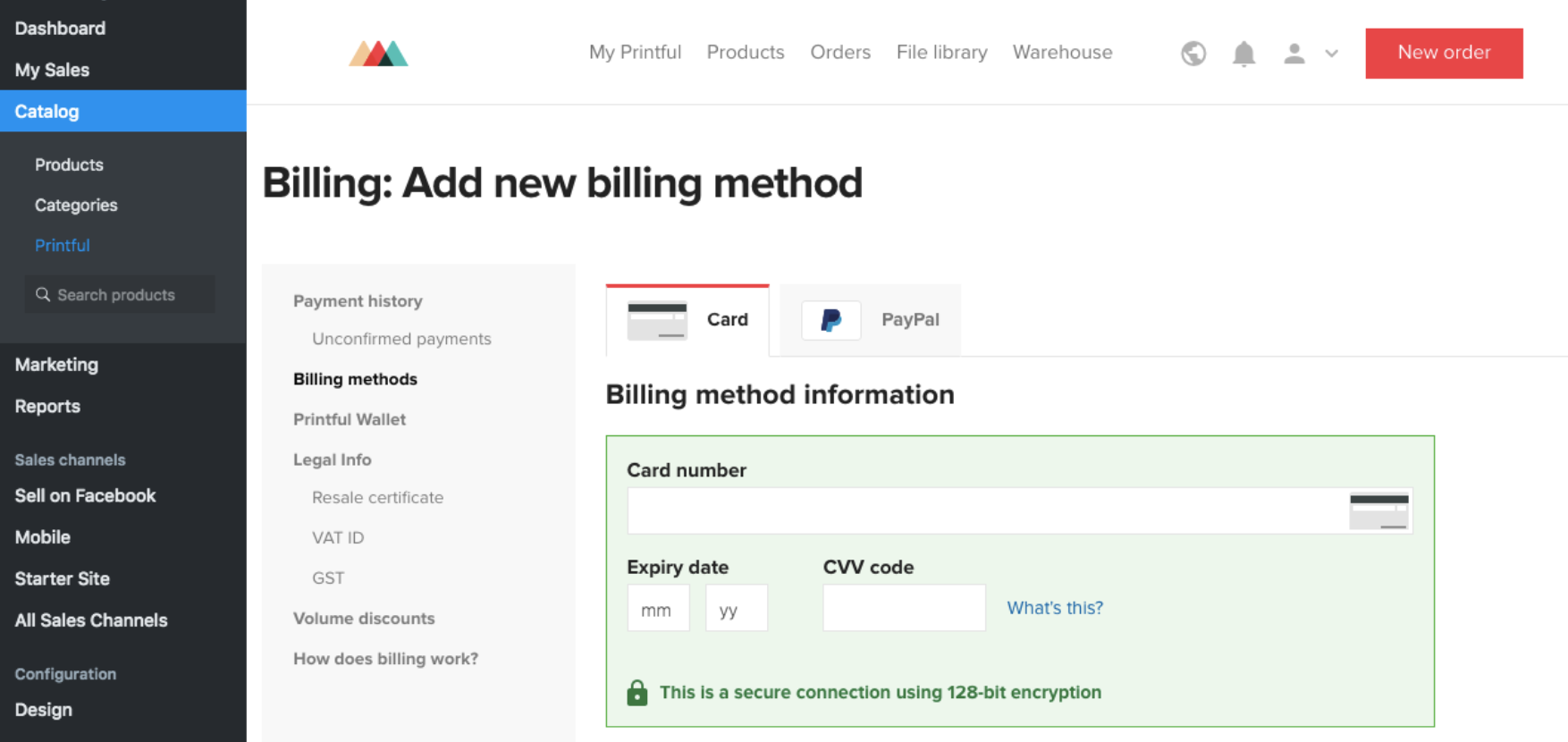This screenshot has height=742, width=1568.
Task: Open Starter Site in the sidebar
Action: (62, 578)
